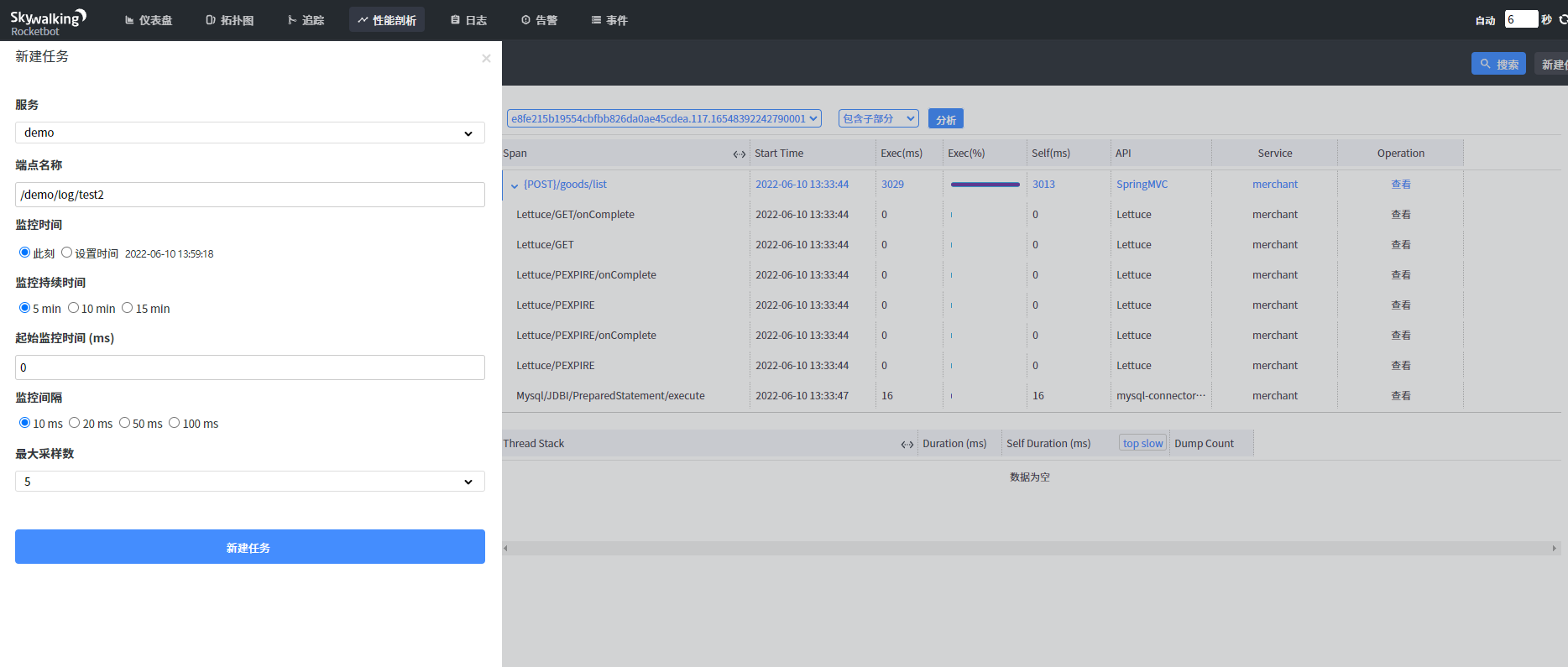The height and width of the screenshot is (667, 1568).
Task: Open the 服务 demo service dropdown
Action: [250, 133]
